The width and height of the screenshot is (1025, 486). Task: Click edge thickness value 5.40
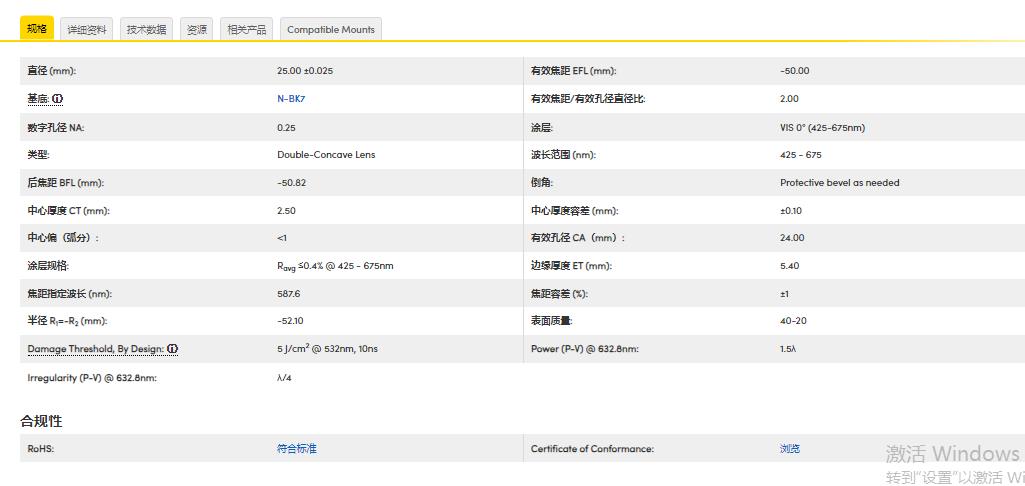point(789,266)
